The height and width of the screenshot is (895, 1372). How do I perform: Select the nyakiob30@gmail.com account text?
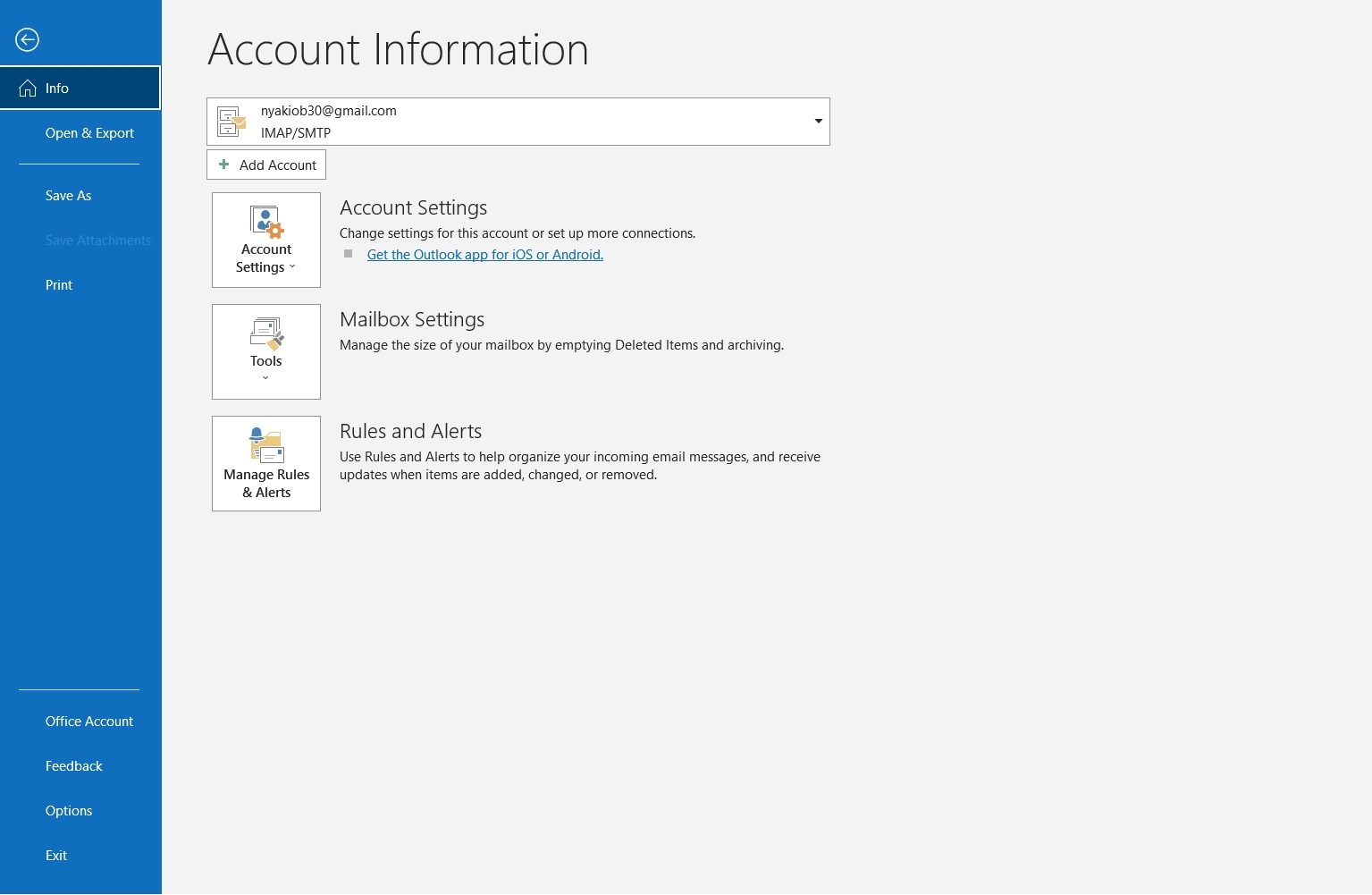tap(328, 111)
